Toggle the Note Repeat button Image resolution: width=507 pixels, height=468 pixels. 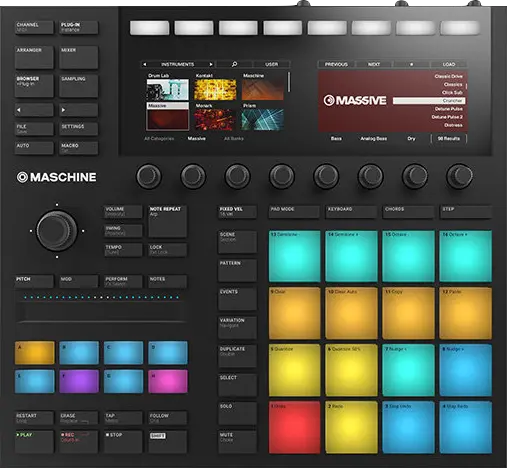pyautogui.click(x=168, y=221)
